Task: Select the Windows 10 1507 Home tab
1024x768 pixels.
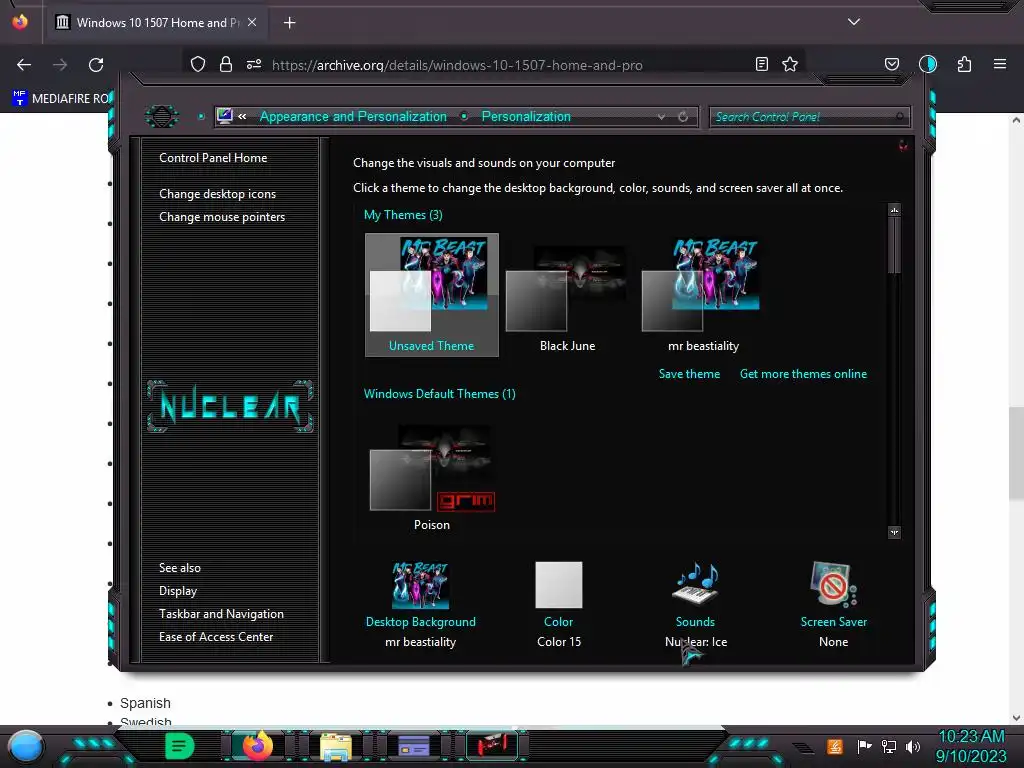Action: pos(157,22)
